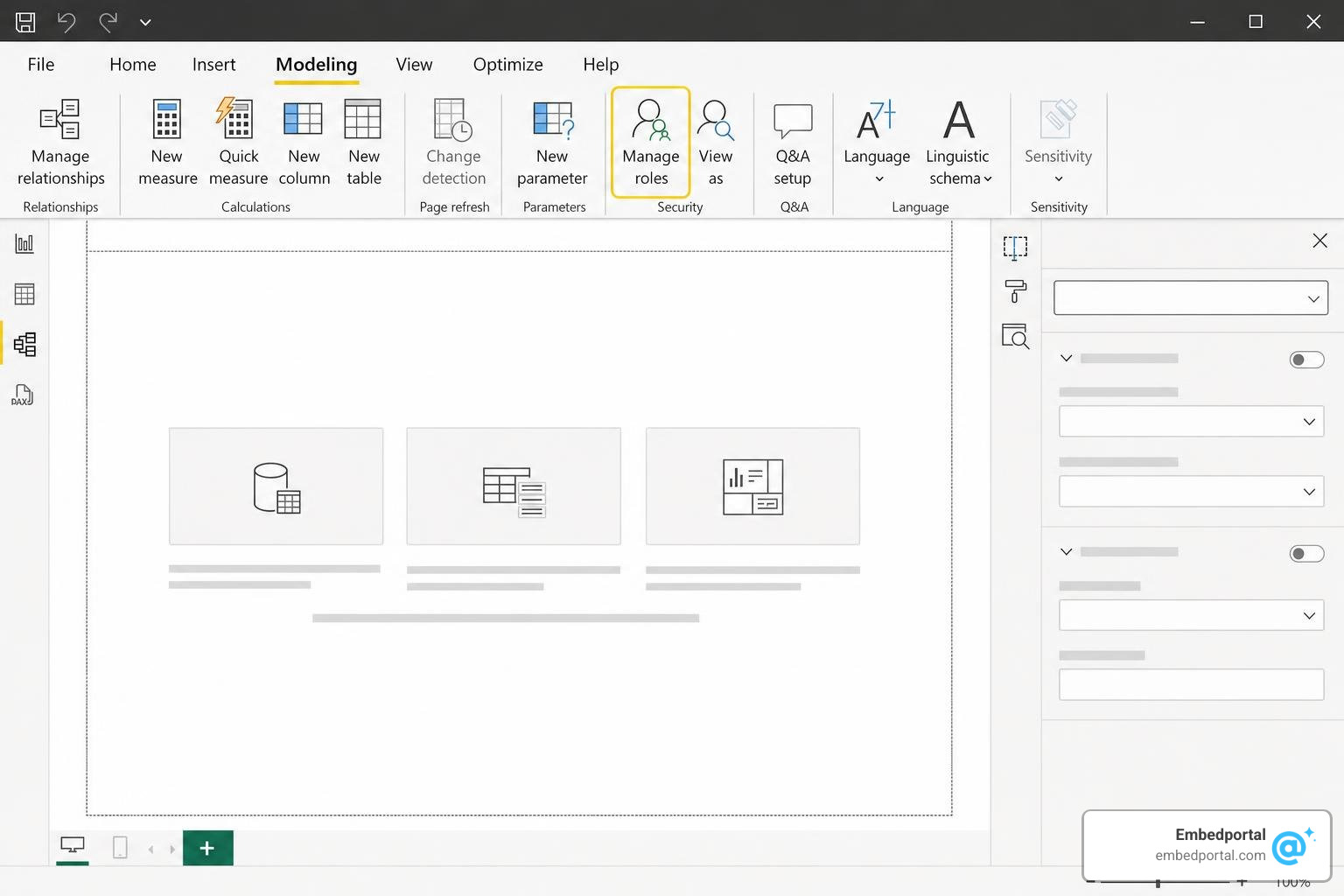Click the empty text field in right pane
The height and width of the screenshot is (896, 1344).
pyautogui.click(x=1191, y=685)
